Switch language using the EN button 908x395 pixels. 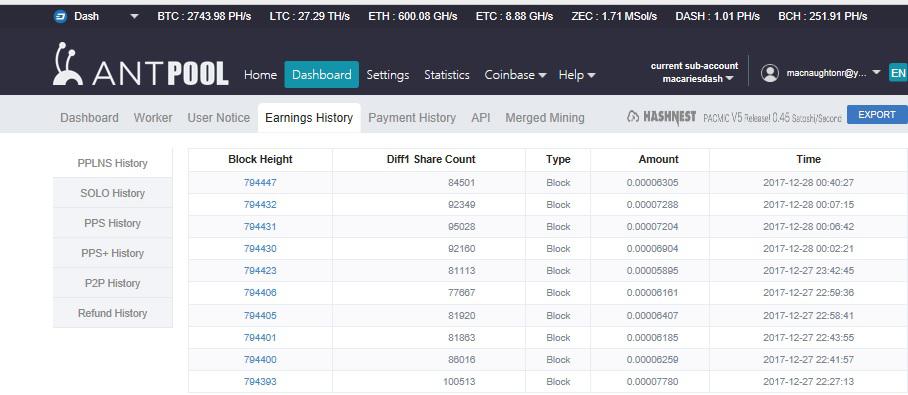pyautogui.click(x=898, y=73)
